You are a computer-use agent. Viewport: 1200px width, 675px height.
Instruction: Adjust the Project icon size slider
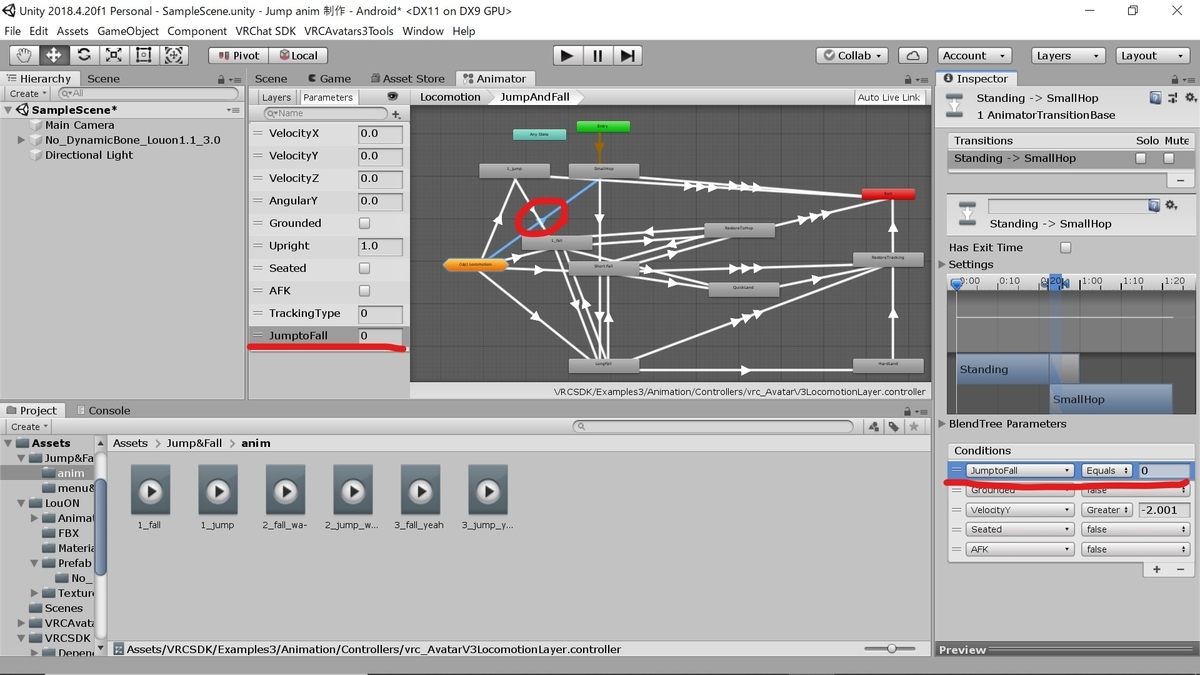click(x=891, y=649)
